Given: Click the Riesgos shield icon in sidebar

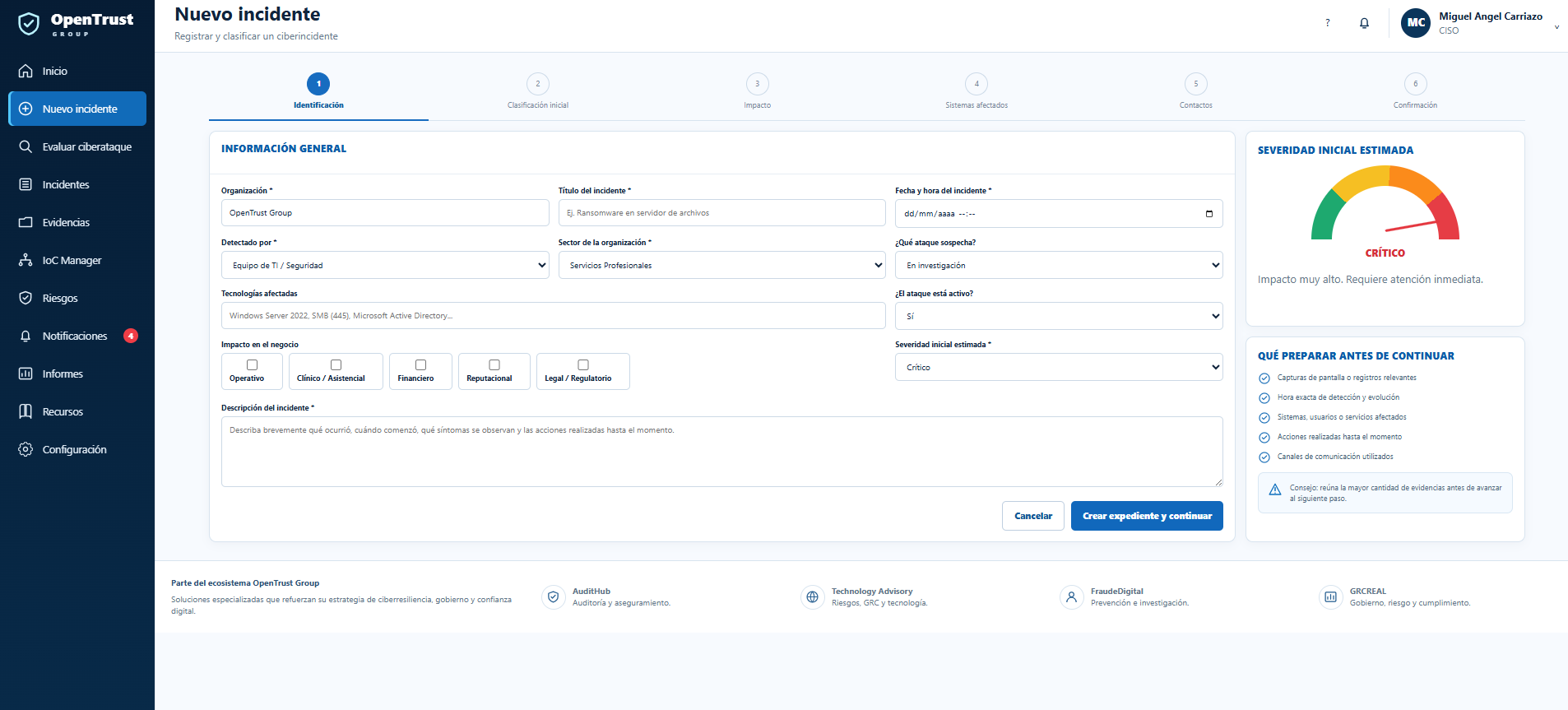Looking at the screenshot, I should coord(26,298).
